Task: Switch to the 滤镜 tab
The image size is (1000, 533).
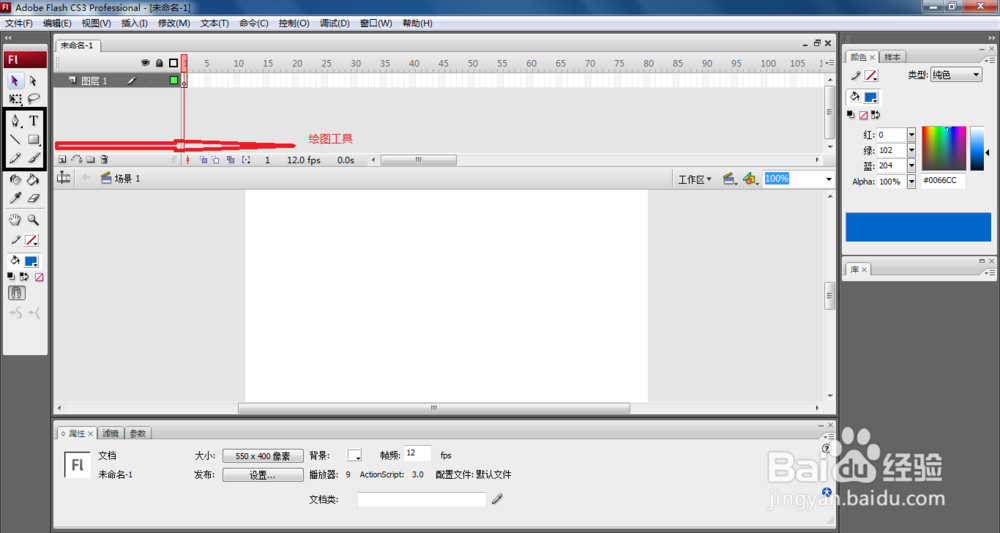Action: pyautogui.click(x=110, y=434)
